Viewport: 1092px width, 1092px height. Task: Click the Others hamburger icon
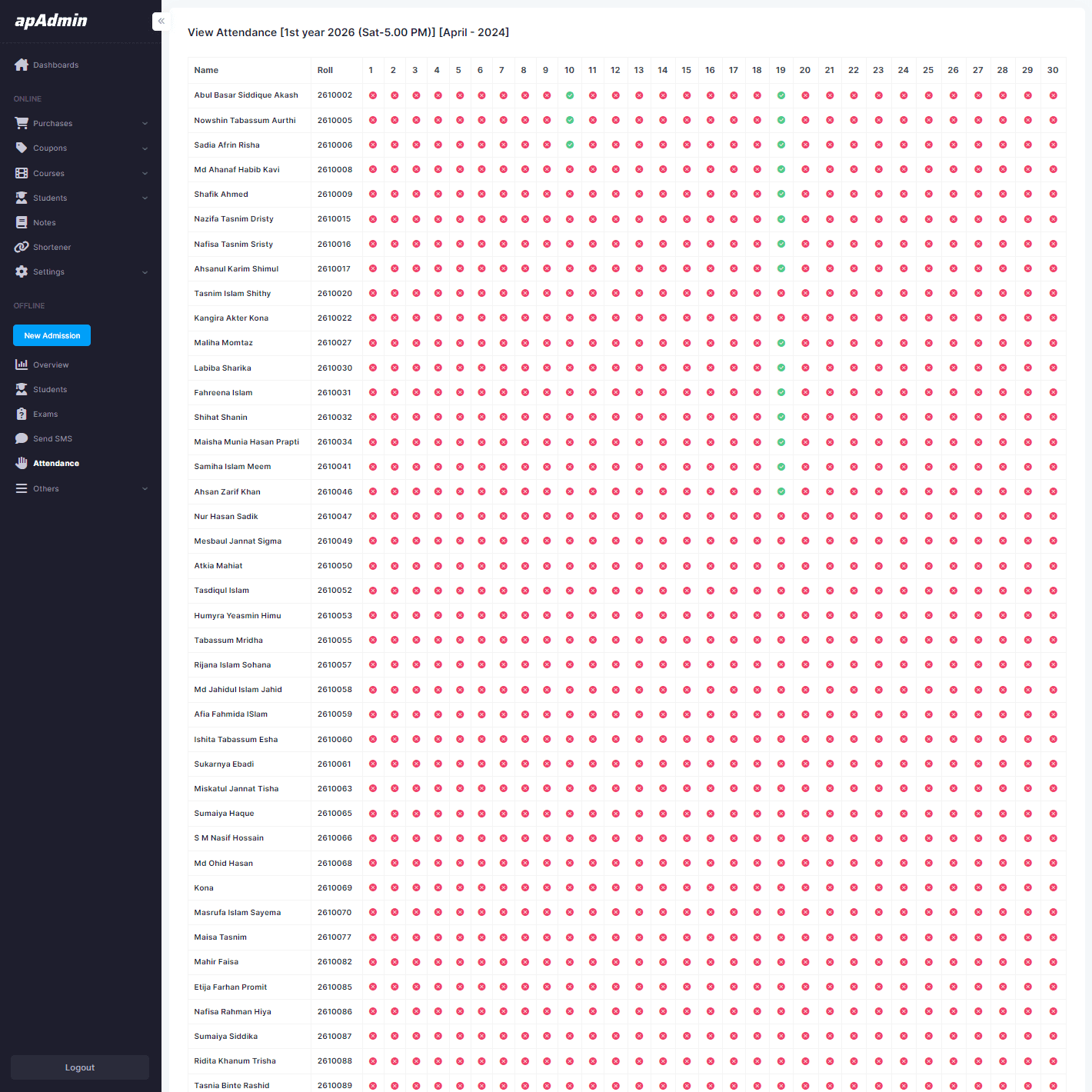22,488
